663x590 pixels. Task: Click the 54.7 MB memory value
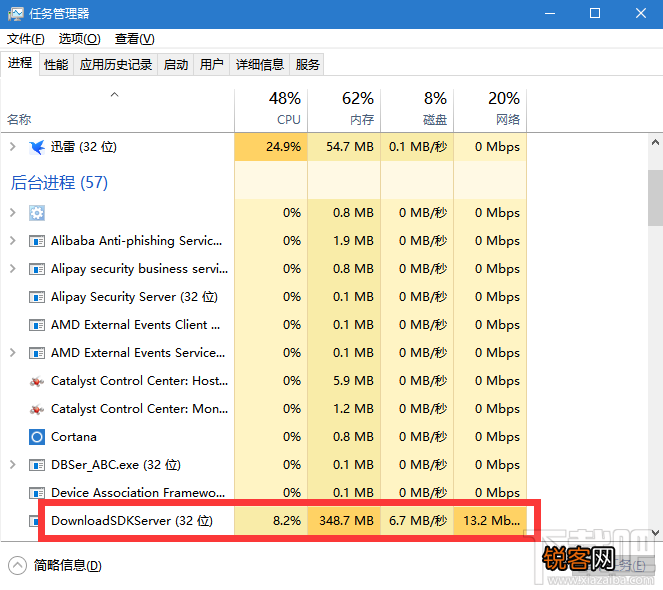350,147
